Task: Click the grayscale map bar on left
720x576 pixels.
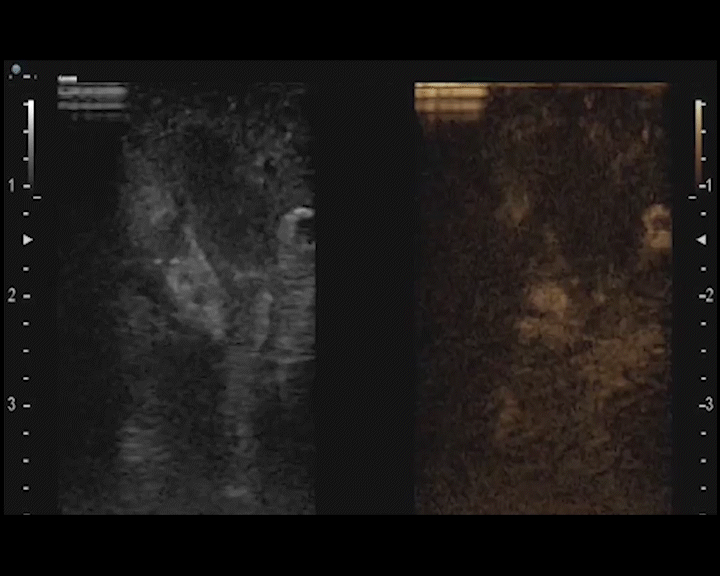Action: [30, 140]
